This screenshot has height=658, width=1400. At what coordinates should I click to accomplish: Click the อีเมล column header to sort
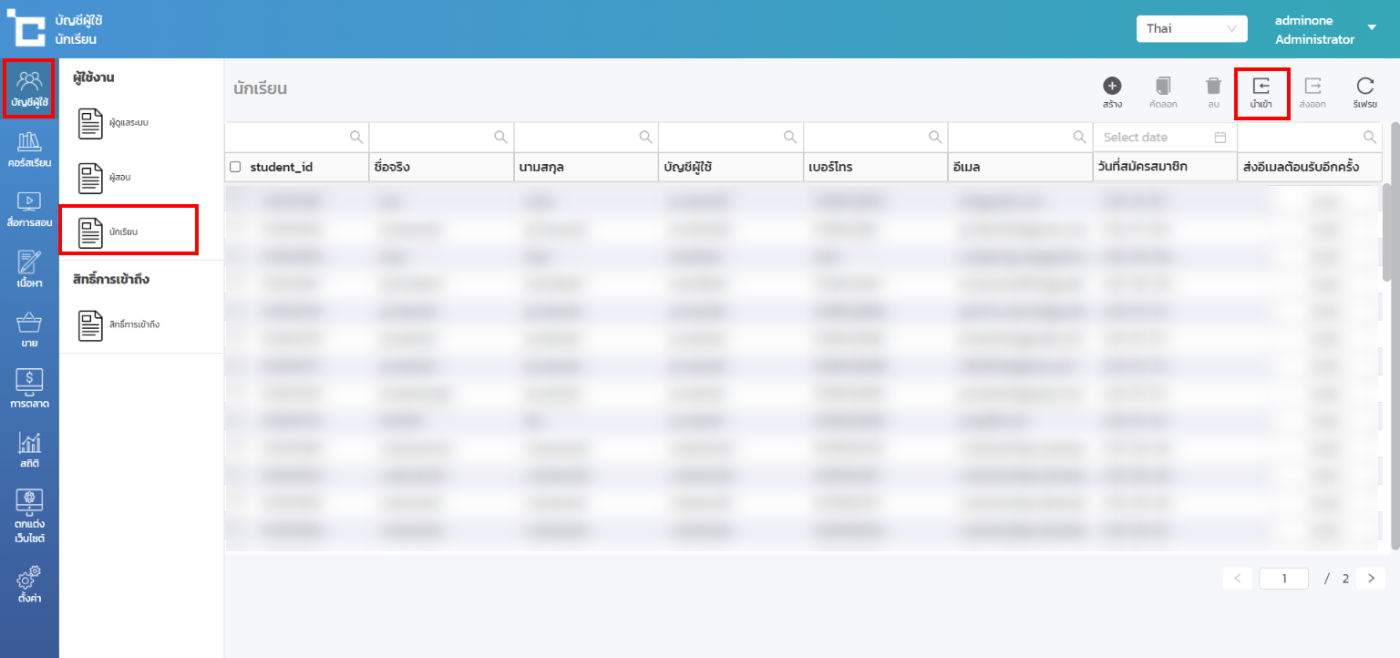point(1019,167)
